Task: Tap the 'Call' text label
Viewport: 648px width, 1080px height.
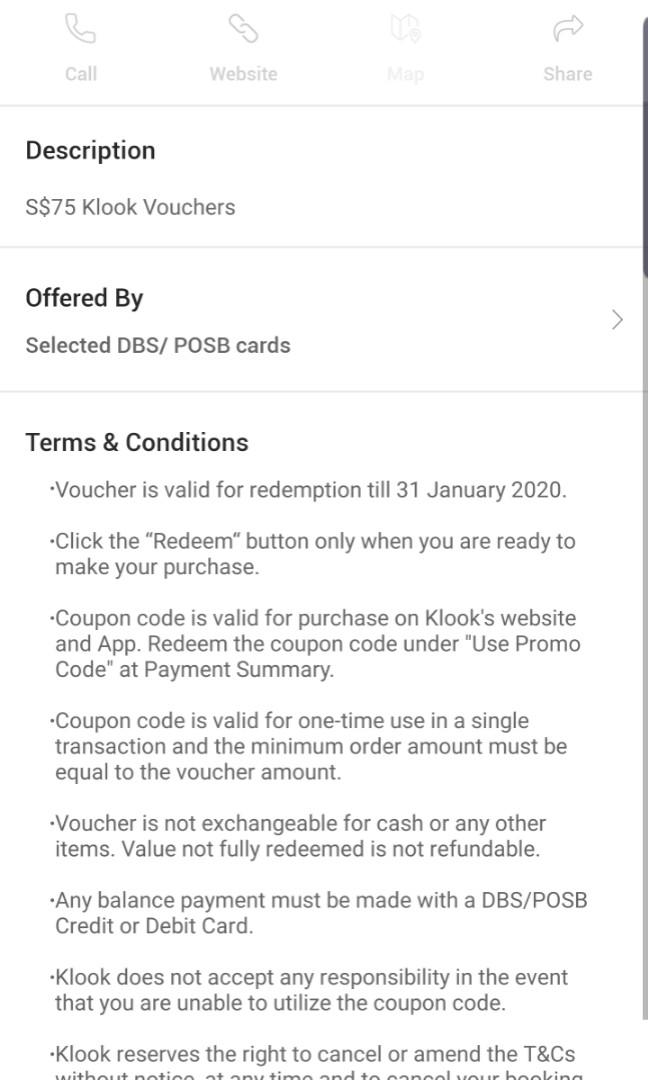Action: pyautogui.click(x=80, y=73)
